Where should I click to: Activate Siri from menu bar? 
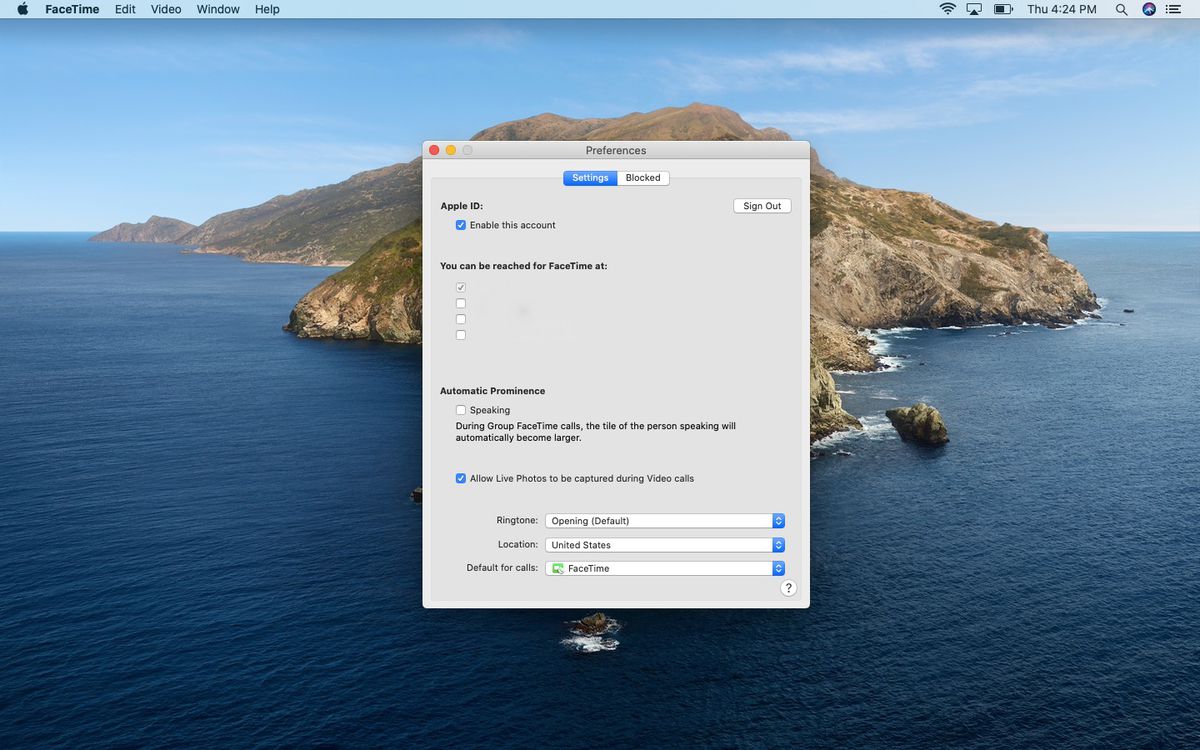pyautogui.click(x=1149, y=9)
